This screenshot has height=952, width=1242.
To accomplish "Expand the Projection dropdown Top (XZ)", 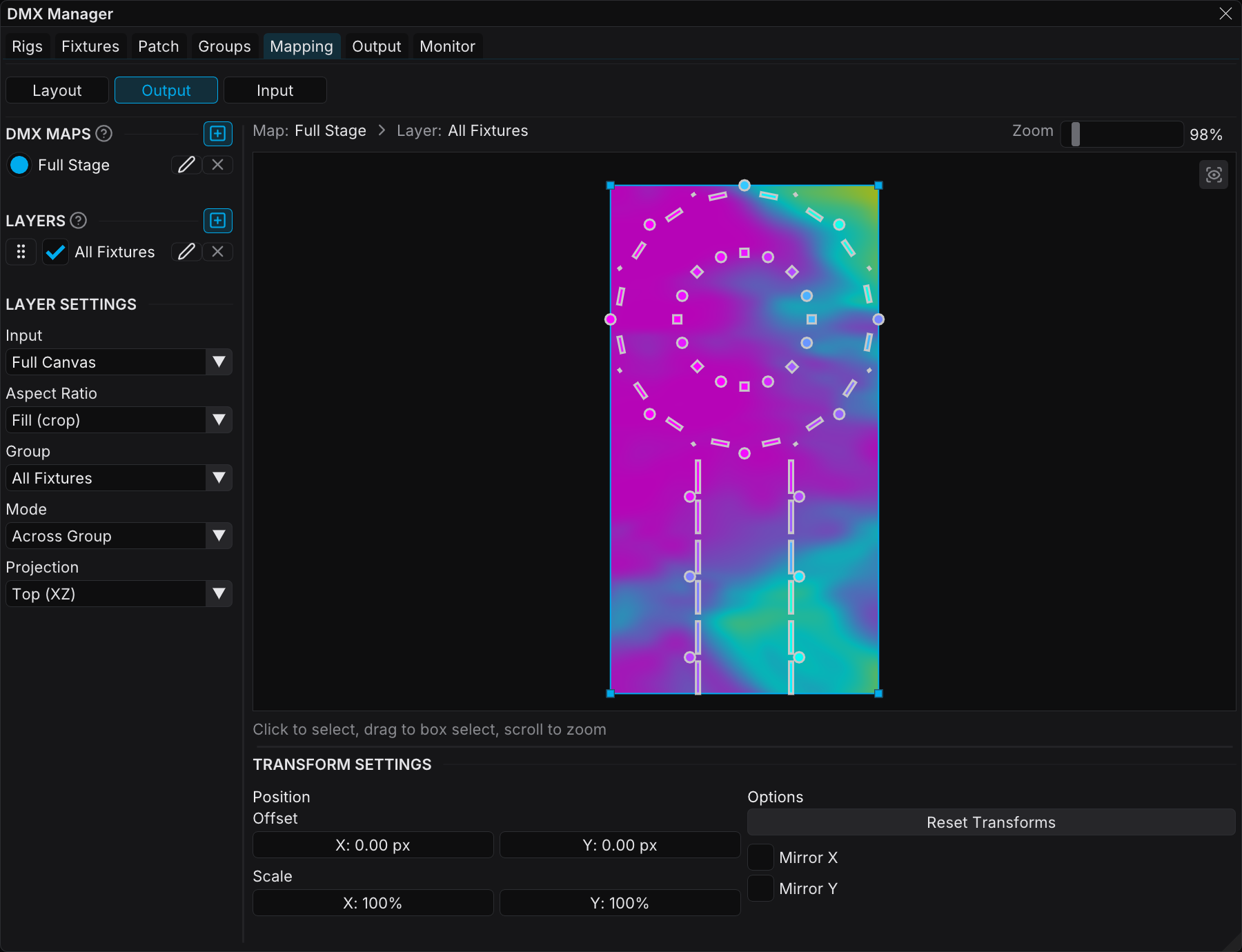I will [119, 594].
